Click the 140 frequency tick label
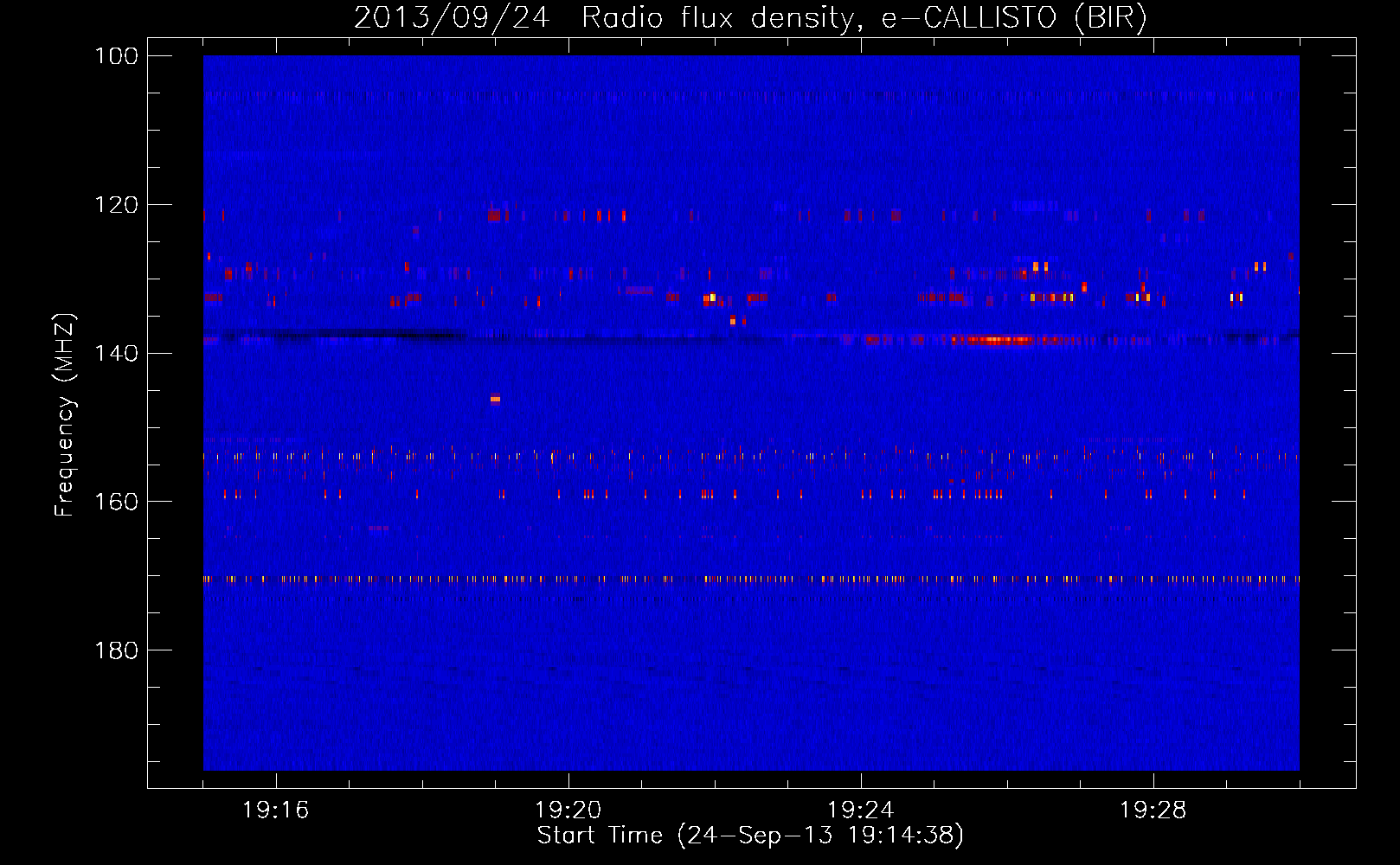The width and height of the screenshot is (1400, 865). pyautogui.click(x=116, y=353)
